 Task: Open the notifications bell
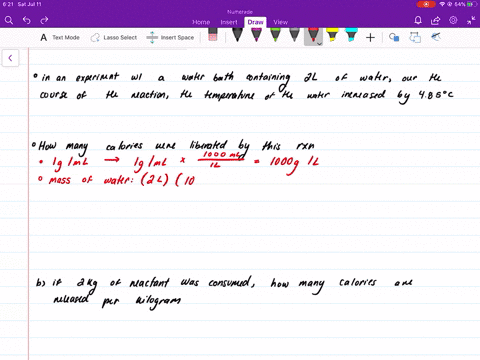[x=418, y=20]
